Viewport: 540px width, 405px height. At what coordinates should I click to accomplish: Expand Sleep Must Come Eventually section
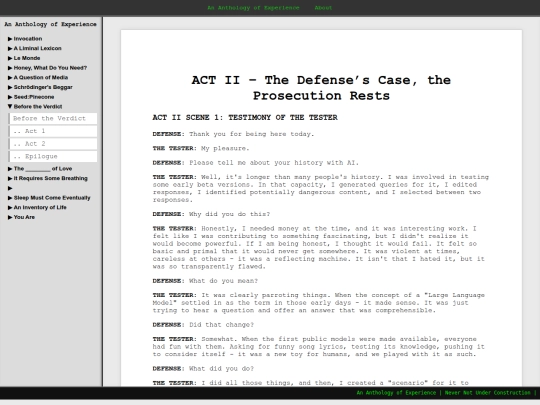(49, 198)
